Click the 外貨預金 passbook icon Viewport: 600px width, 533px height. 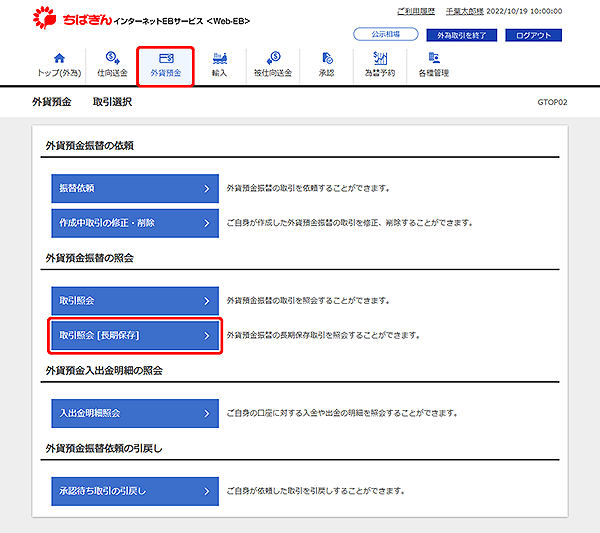166,58
